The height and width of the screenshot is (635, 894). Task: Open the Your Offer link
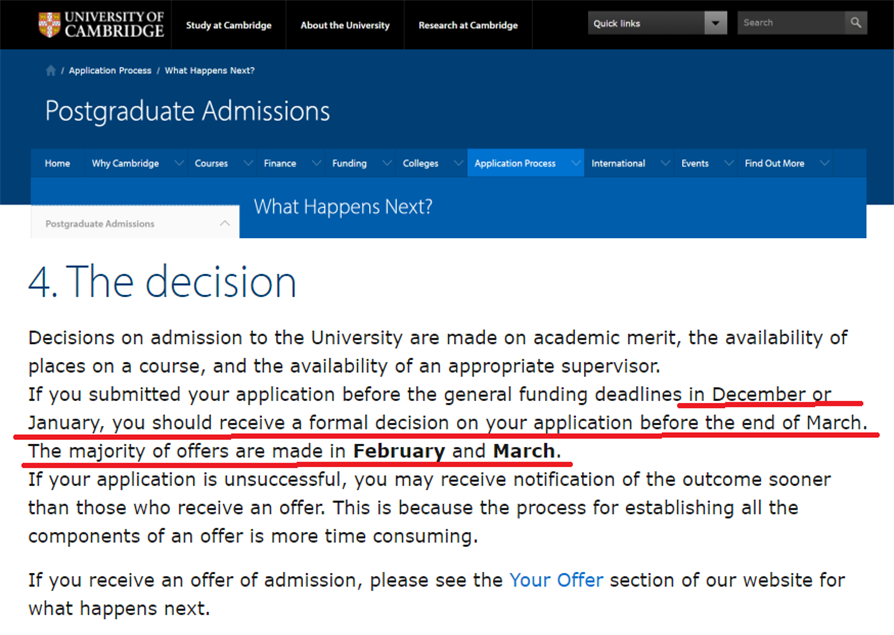556,580
